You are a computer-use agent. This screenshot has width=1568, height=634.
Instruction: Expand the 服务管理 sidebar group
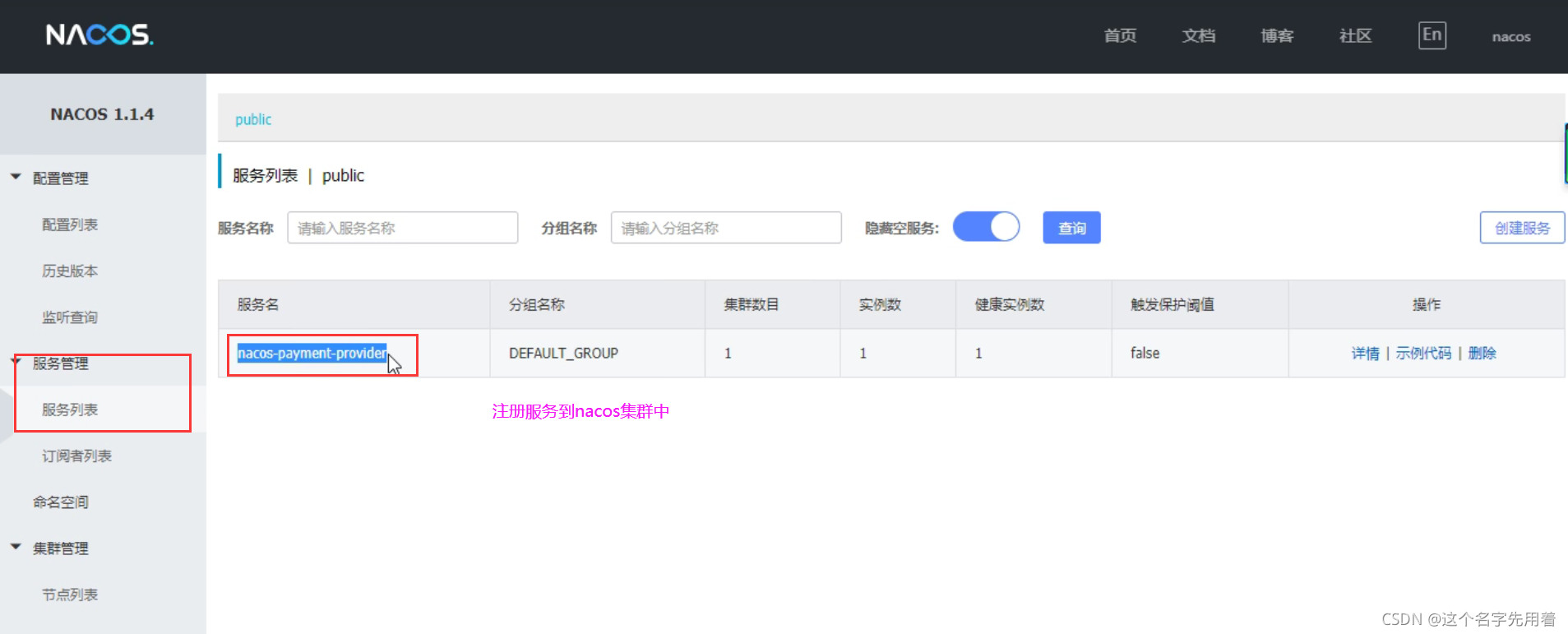point(60,363)
